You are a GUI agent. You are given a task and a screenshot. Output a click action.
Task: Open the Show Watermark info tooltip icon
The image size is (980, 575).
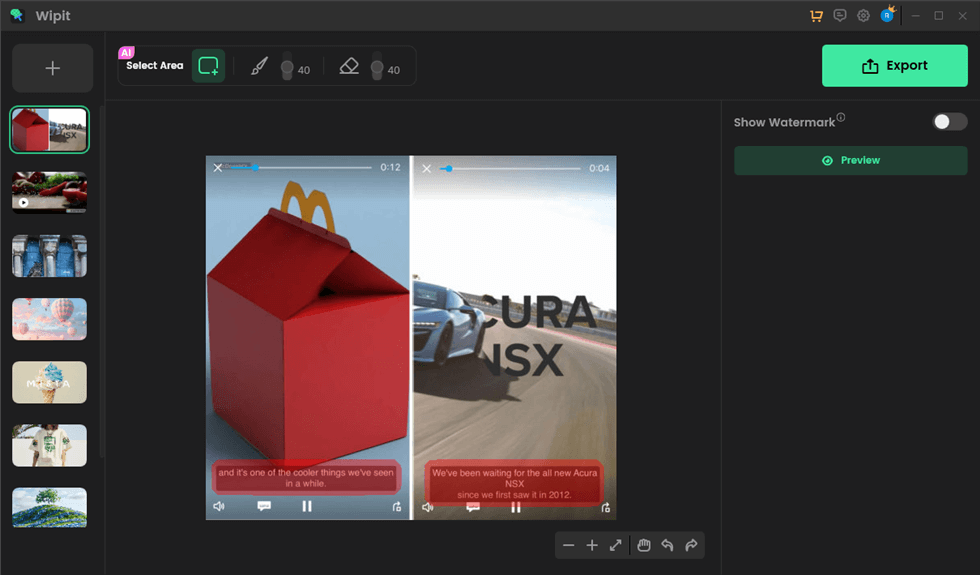(x=841, y=117)
